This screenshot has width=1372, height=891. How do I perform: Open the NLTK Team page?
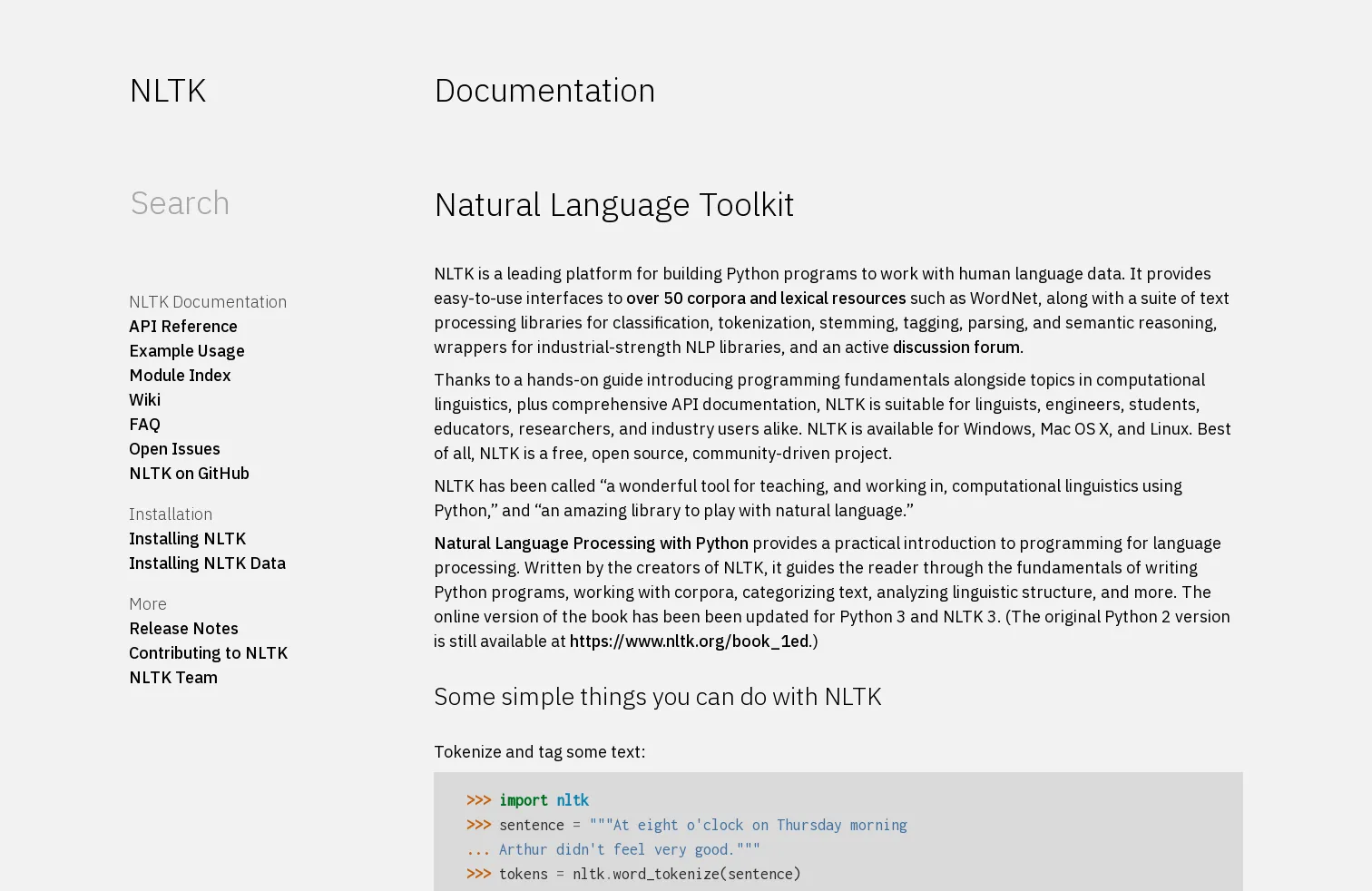click(173, 677)
